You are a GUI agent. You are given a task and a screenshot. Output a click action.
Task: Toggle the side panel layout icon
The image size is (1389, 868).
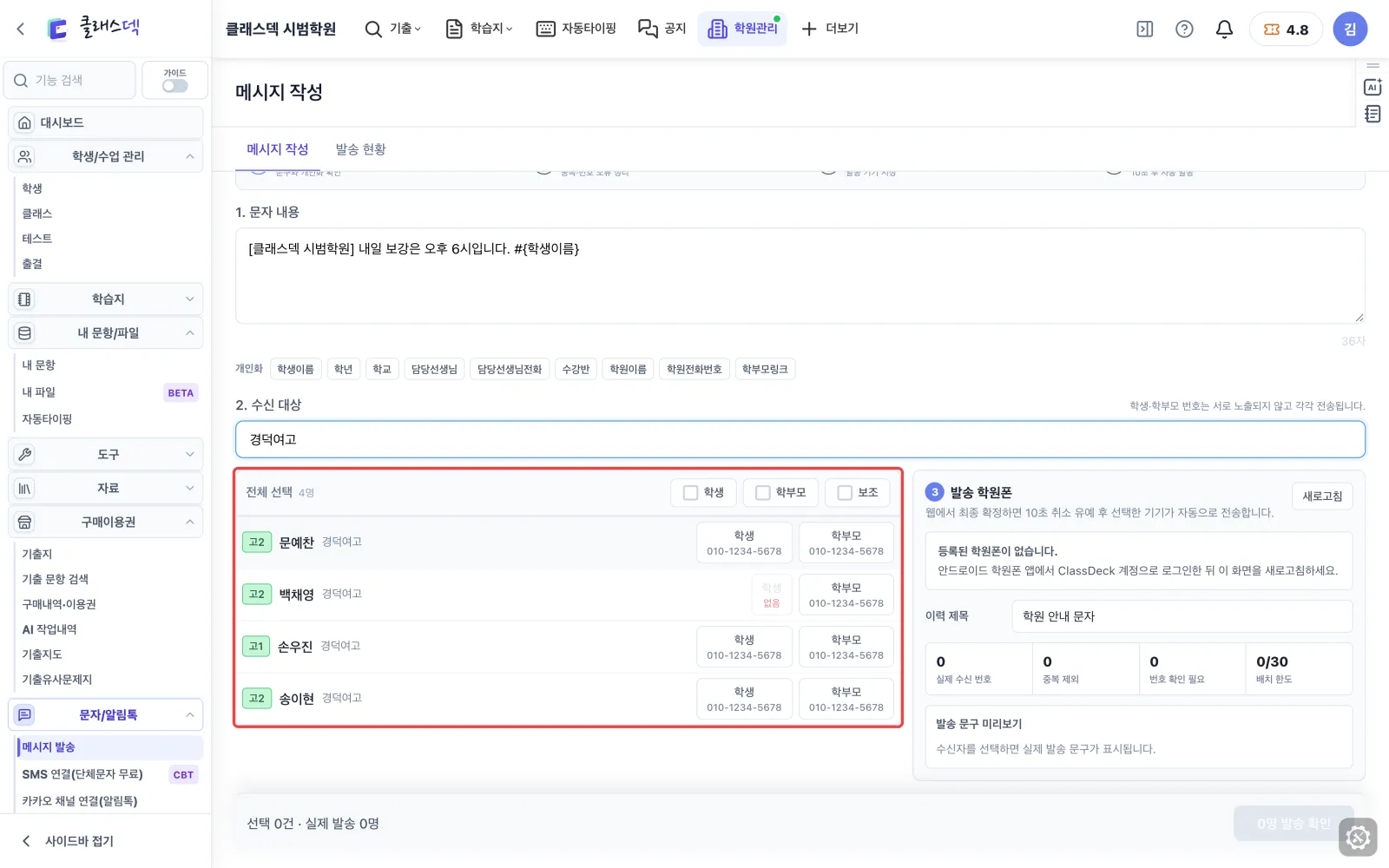[1145, 29]
